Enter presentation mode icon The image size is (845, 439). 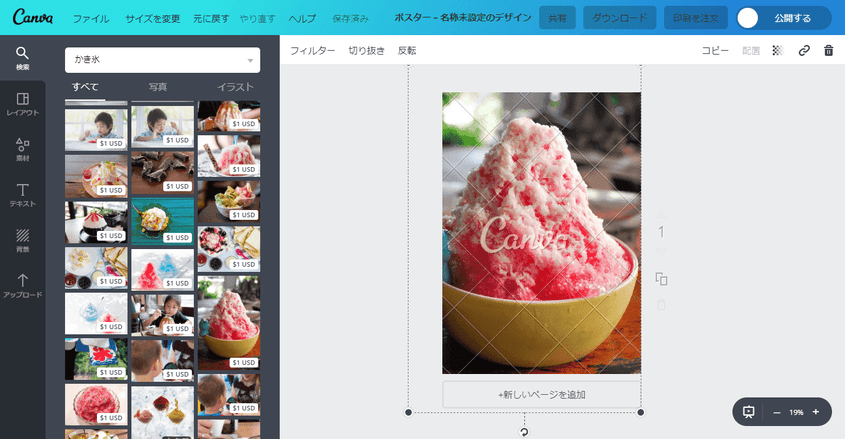click(749, 412)
